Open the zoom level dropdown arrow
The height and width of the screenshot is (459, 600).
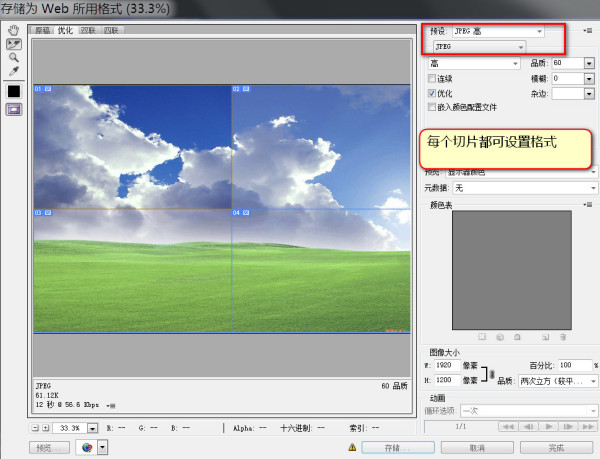tap(93, 428)
